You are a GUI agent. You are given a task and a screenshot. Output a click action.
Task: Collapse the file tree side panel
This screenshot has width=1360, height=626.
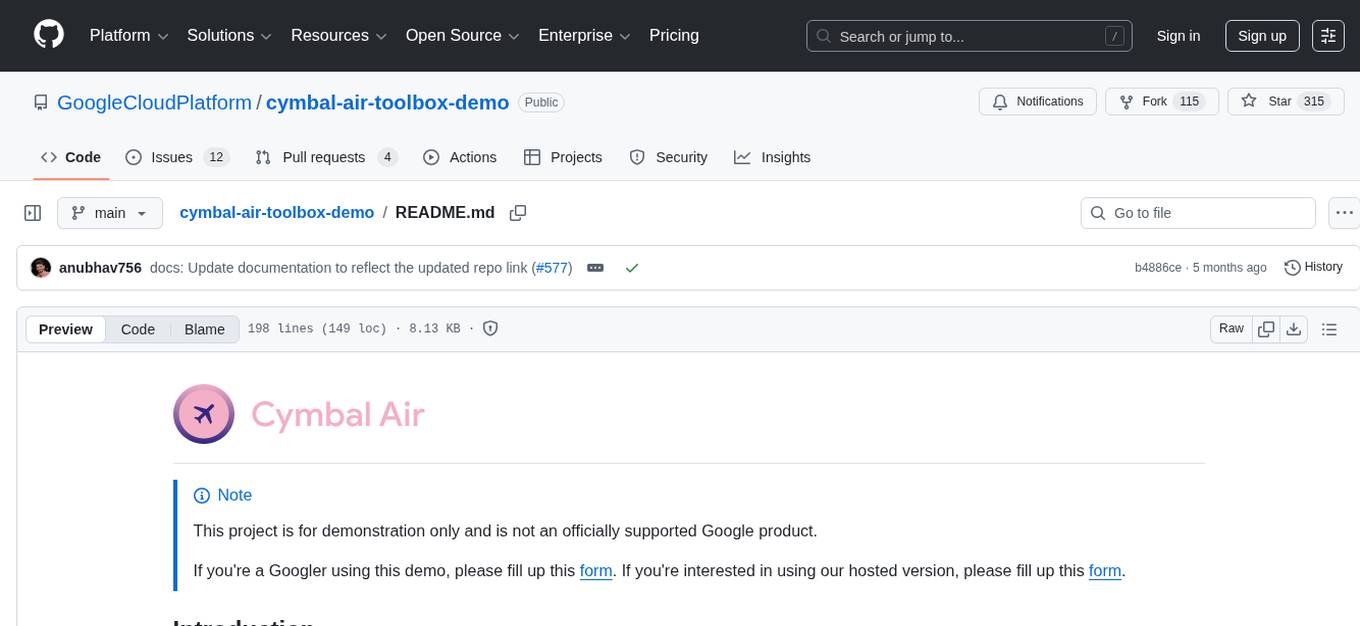32,212
